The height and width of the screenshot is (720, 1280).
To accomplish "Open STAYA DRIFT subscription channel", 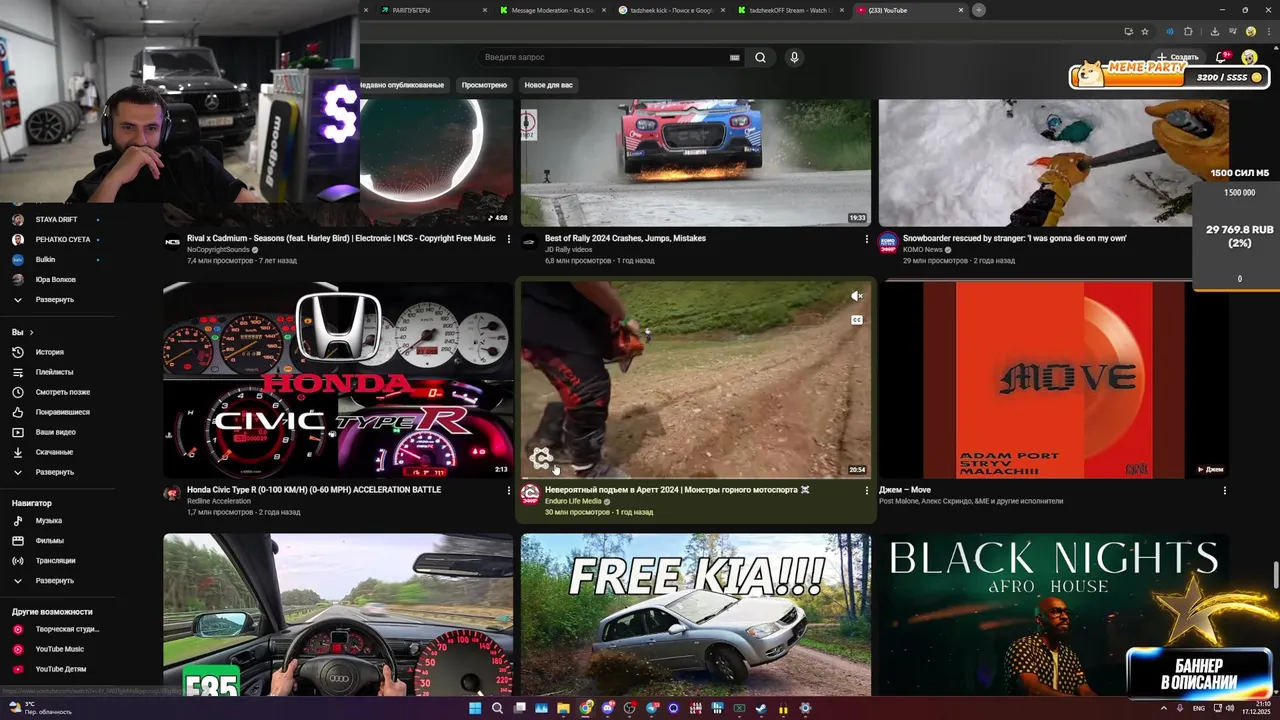I will (56, 219).
